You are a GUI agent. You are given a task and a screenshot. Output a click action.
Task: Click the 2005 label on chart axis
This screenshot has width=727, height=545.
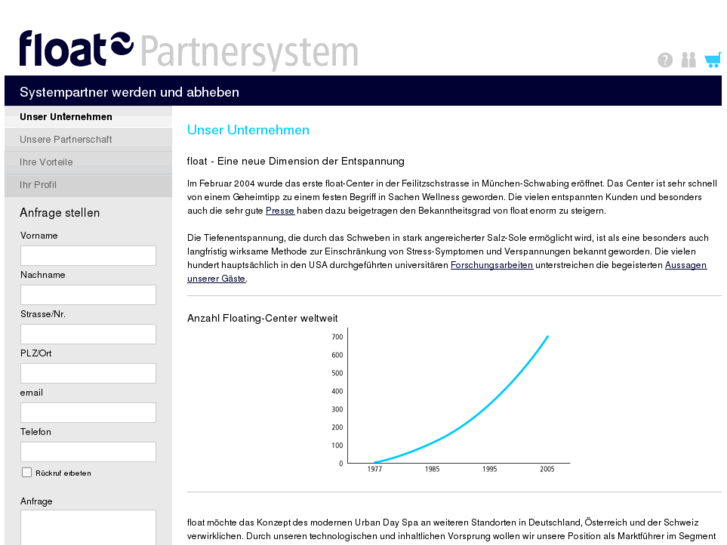coord(547,469)
